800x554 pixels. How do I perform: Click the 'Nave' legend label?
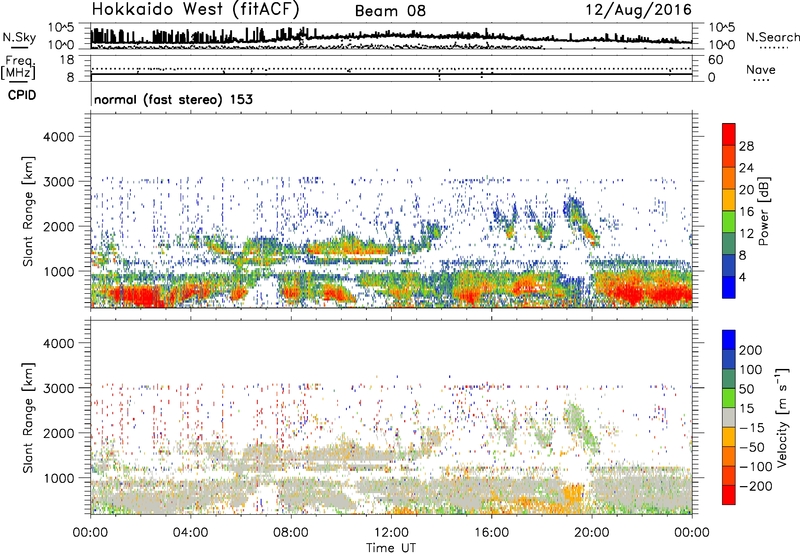click(760, 69)
